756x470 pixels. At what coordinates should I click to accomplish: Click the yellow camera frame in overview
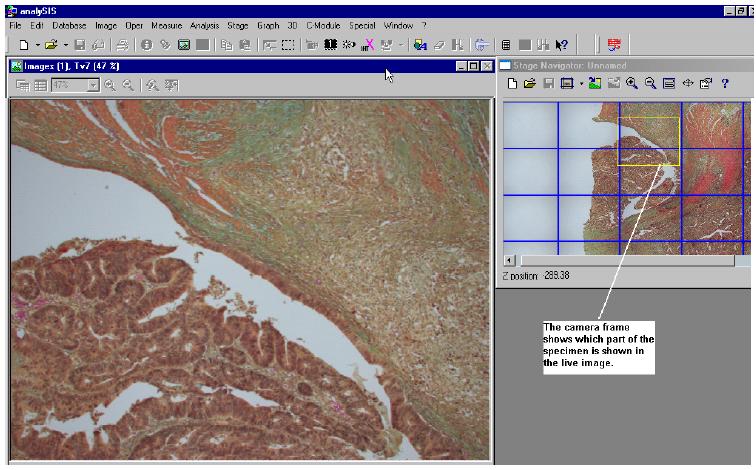tap(649, 141)
